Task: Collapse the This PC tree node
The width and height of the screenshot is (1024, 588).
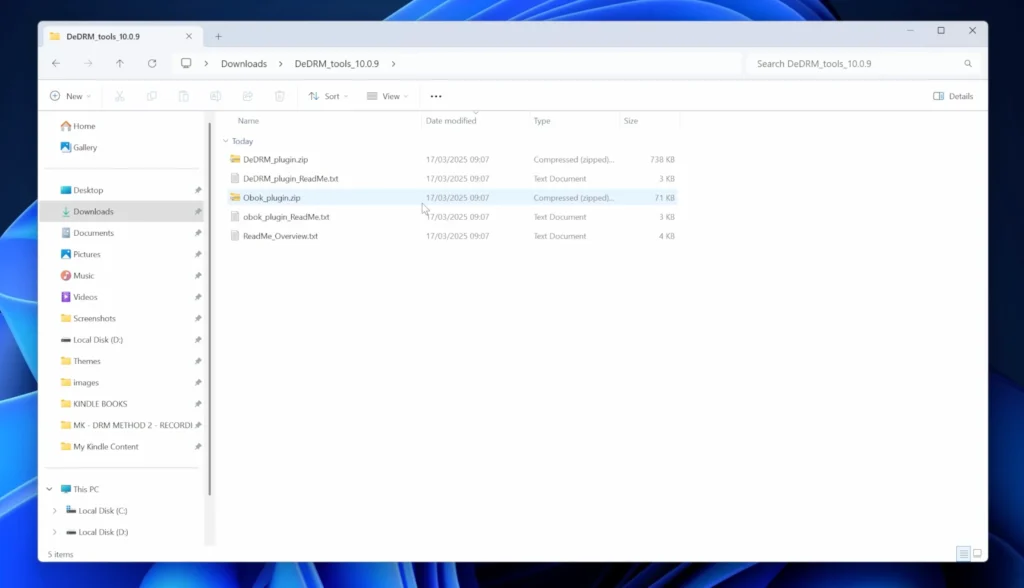Action: 50,489
